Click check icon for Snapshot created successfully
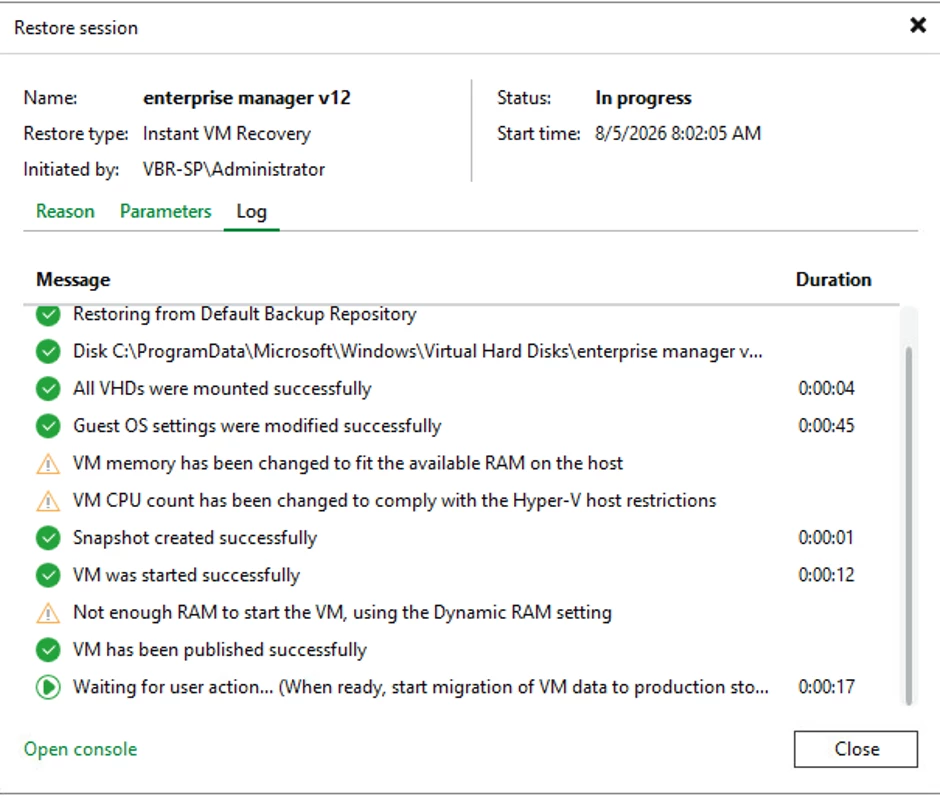The height and width of the screenshot is (799, 940). coord(48,538)
